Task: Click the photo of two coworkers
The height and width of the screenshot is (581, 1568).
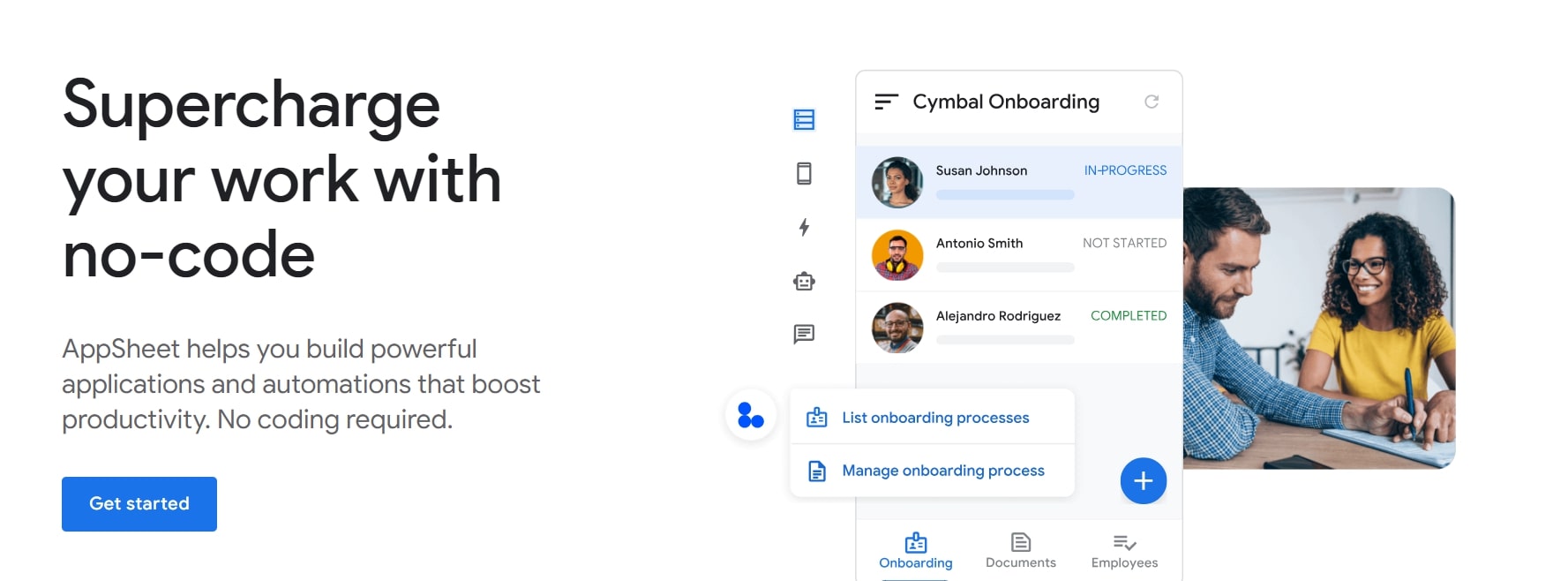Action: [1318, 328]
